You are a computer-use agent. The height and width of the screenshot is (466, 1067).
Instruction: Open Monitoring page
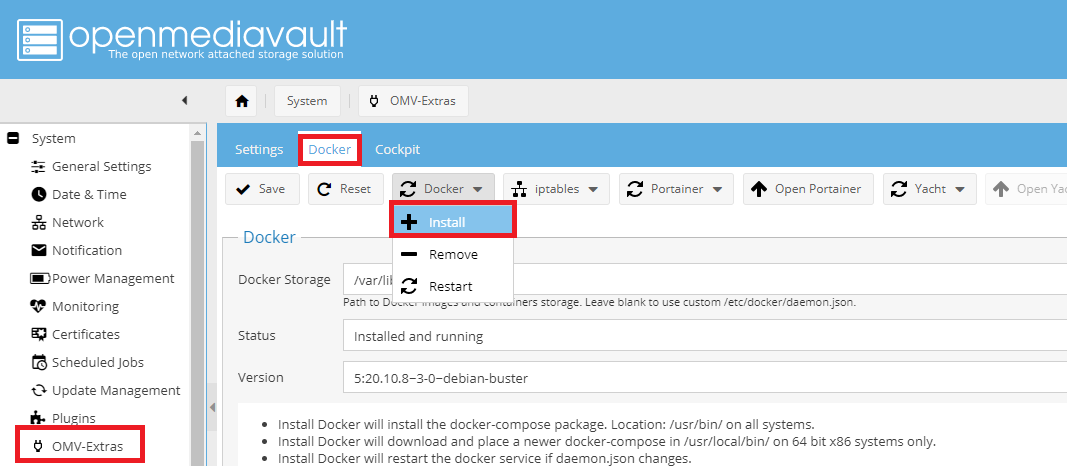click(75, 306)
